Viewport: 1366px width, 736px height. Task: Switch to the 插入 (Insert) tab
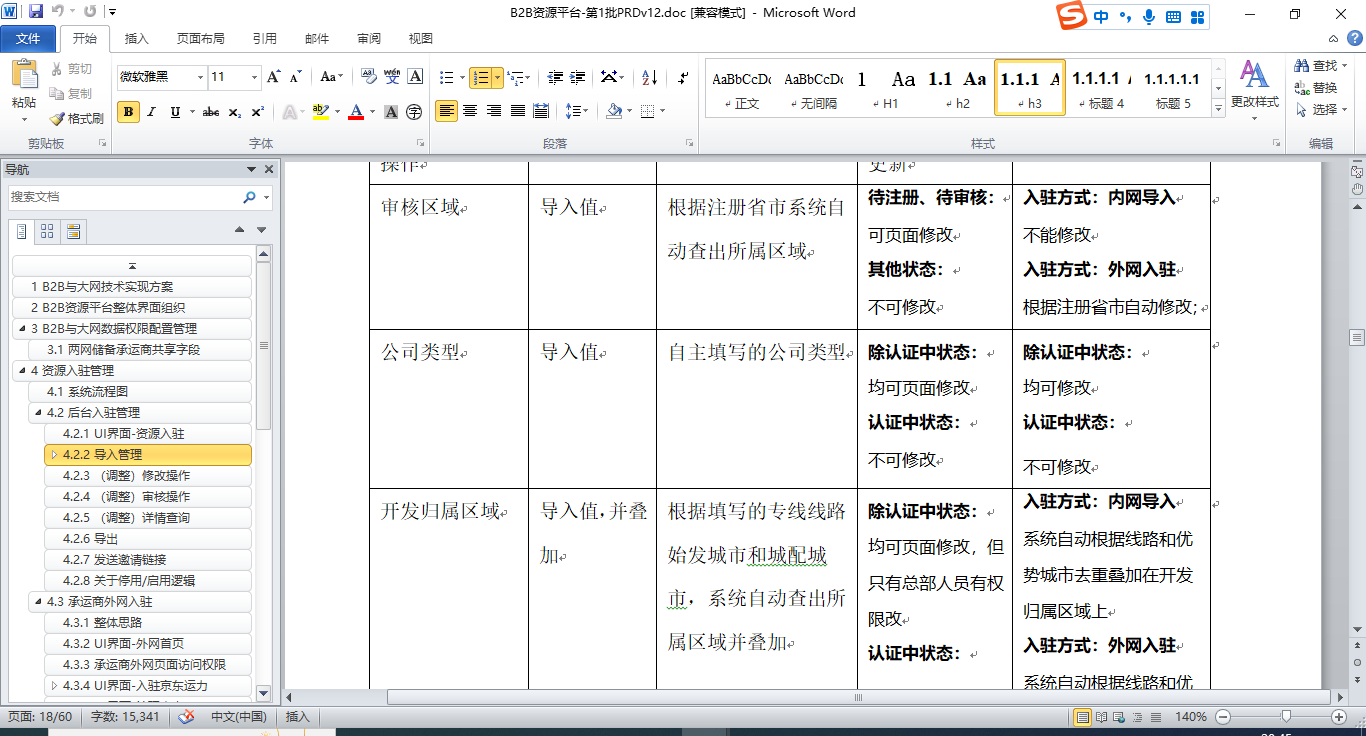coord(137,39)
